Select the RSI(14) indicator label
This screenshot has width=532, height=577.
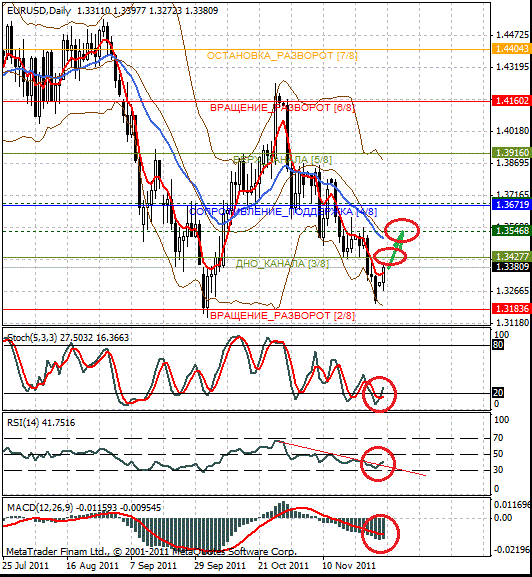[22, 422]
